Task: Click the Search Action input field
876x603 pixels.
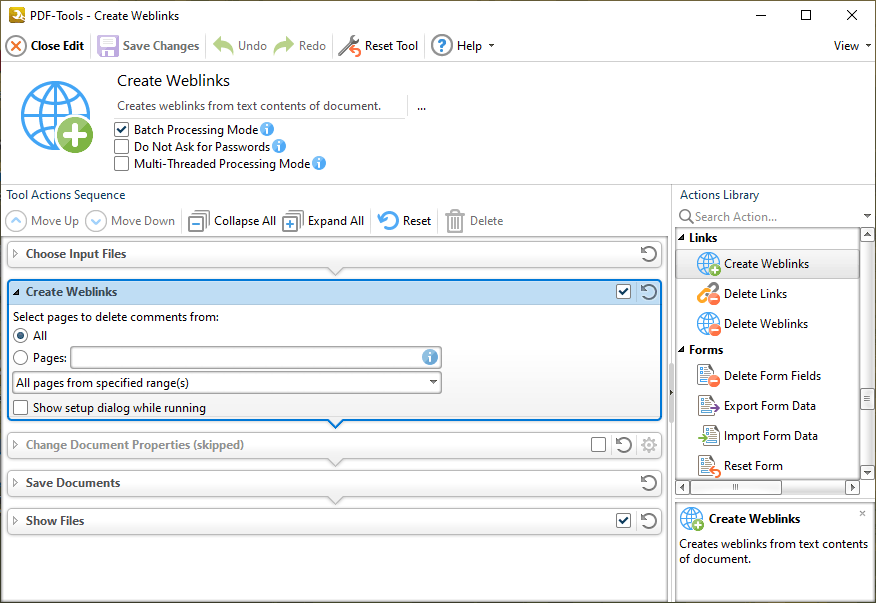Action: [772, 217]
